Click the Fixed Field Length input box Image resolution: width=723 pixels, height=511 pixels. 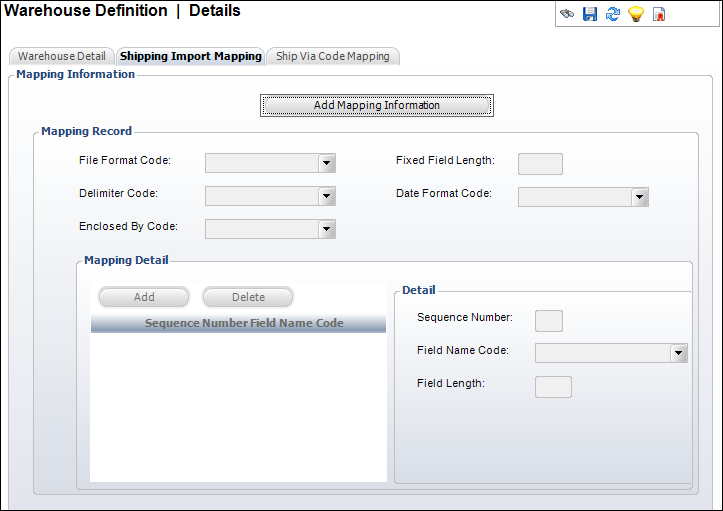540,164
